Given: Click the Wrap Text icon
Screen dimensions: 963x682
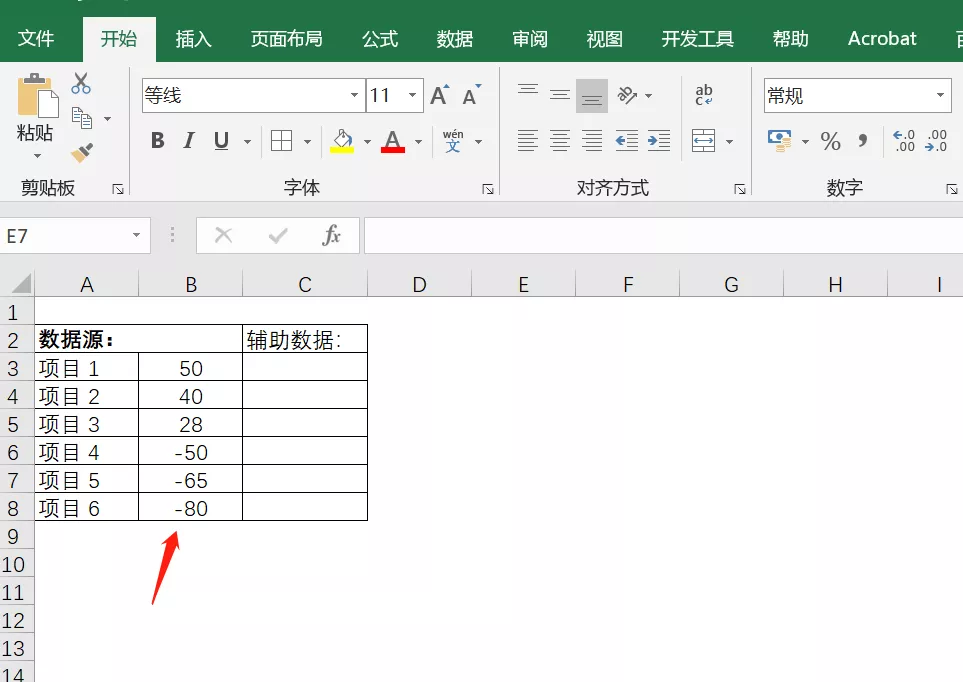Looking at the screenshot, I should click(704, 94).
